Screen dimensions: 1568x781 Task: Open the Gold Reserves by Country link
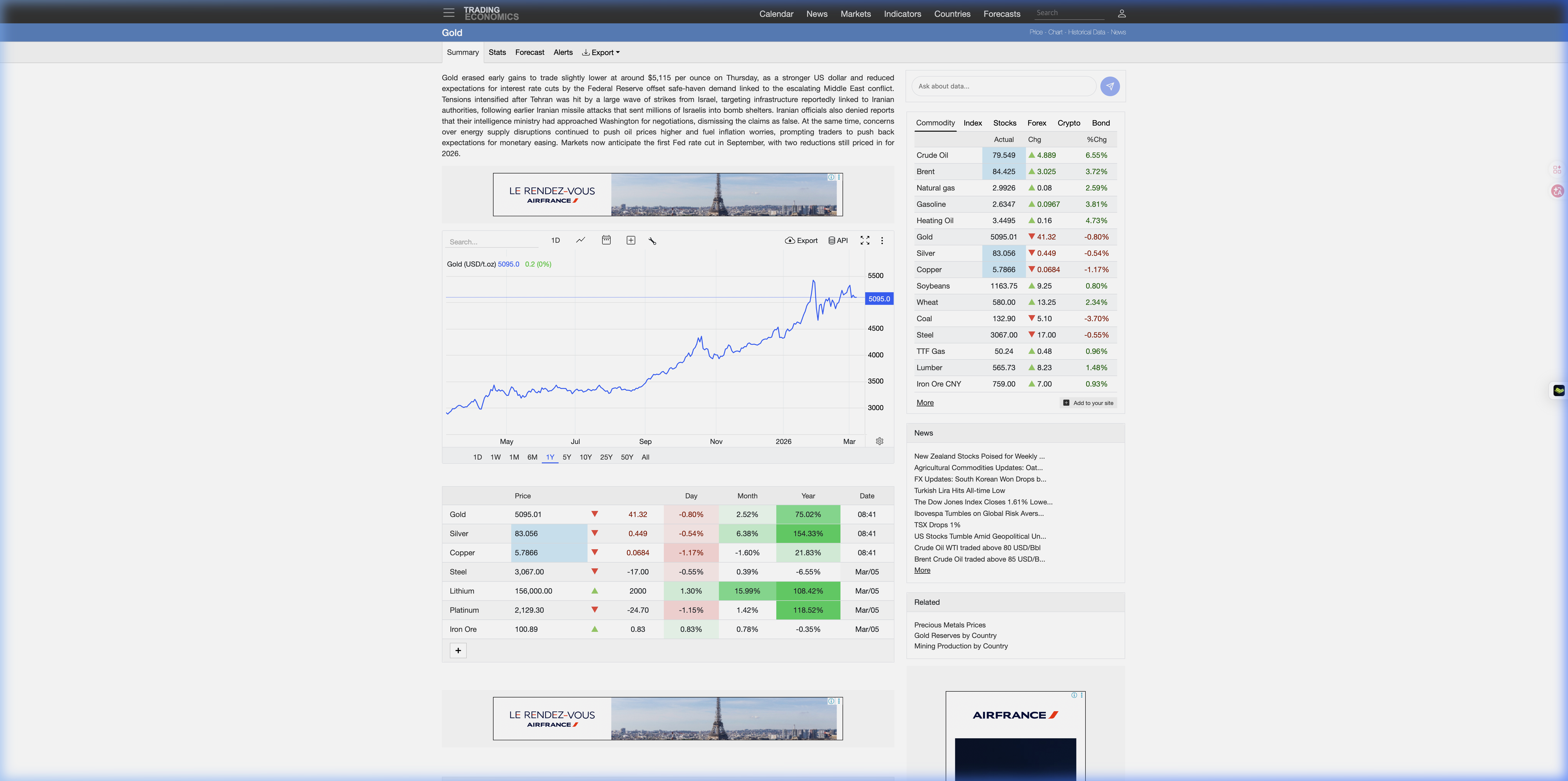[955, 636]
